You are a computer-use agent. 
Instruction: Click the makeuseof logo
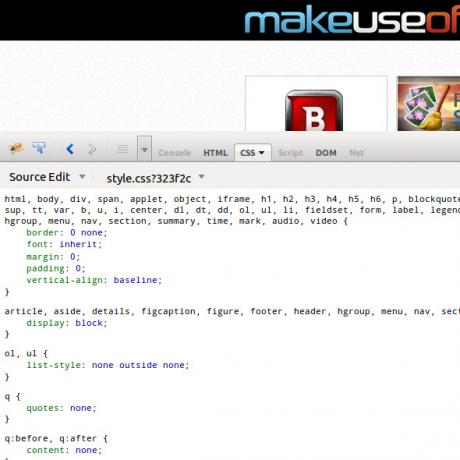coord(352,19)
